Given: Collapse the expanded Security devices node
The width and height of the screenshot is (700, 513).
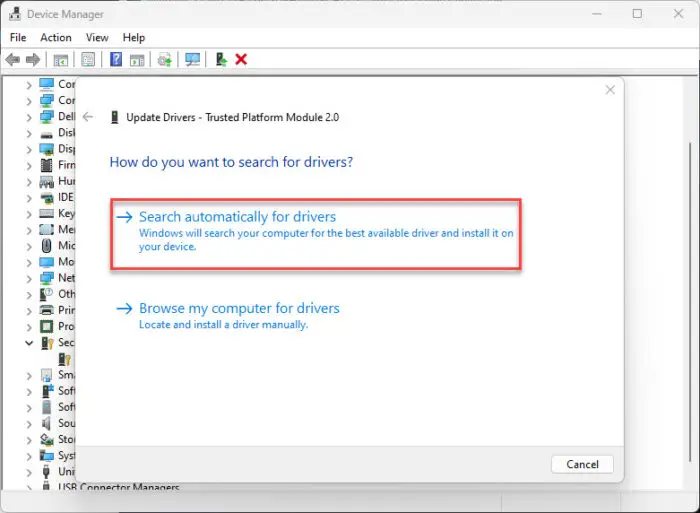Looking at the screenshot, I should [29, 342].
